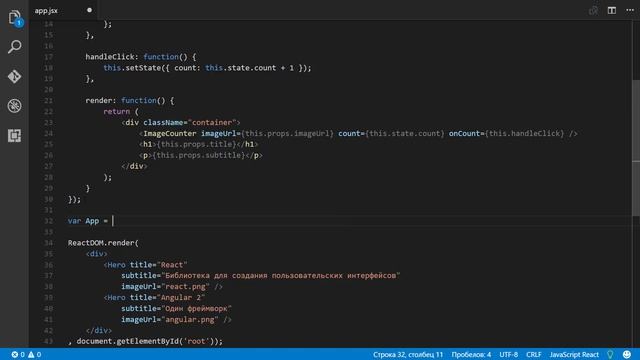Click the title="React" attribute on line 36

(x=158, y=265)
